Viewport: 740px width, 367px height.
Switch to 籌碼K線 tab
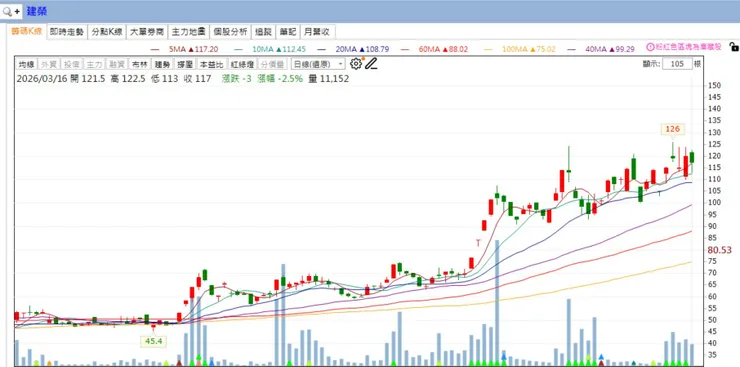point(26,32)
